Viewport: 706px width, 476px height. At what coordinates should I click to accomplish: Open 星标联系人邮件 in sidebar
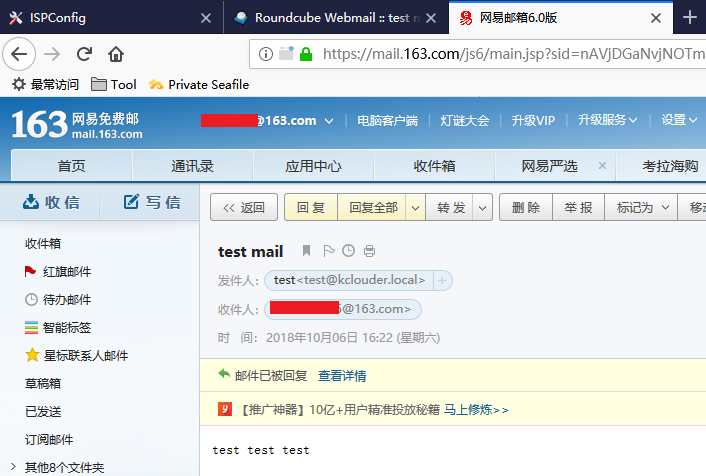pos(77,355)
